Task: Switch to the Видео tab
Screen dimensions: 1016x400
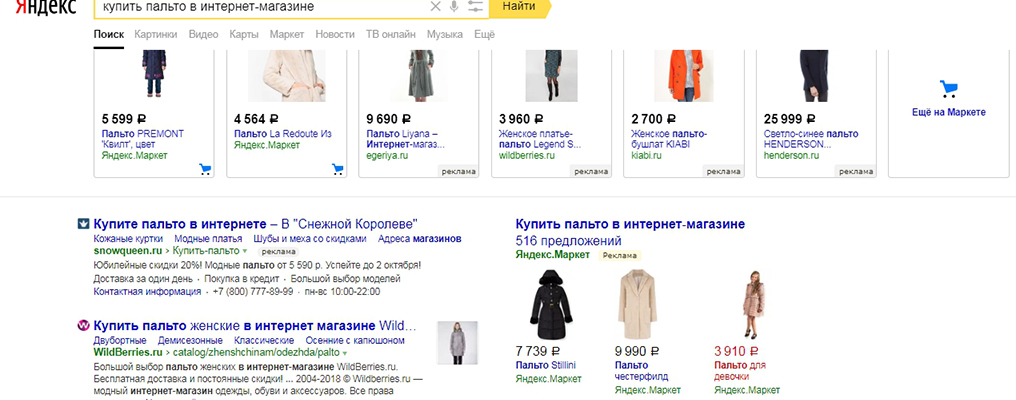Action: [203, 34]
